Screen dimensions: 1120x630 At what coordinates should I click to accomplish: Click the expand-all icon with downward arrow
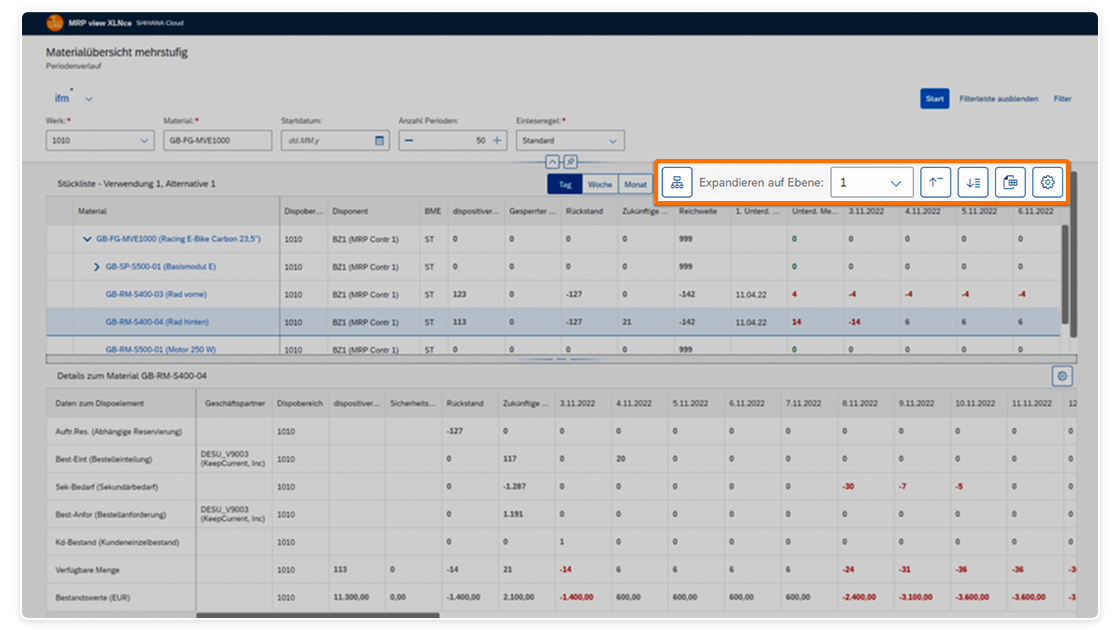pyautogui.click(x=972, y=182)
